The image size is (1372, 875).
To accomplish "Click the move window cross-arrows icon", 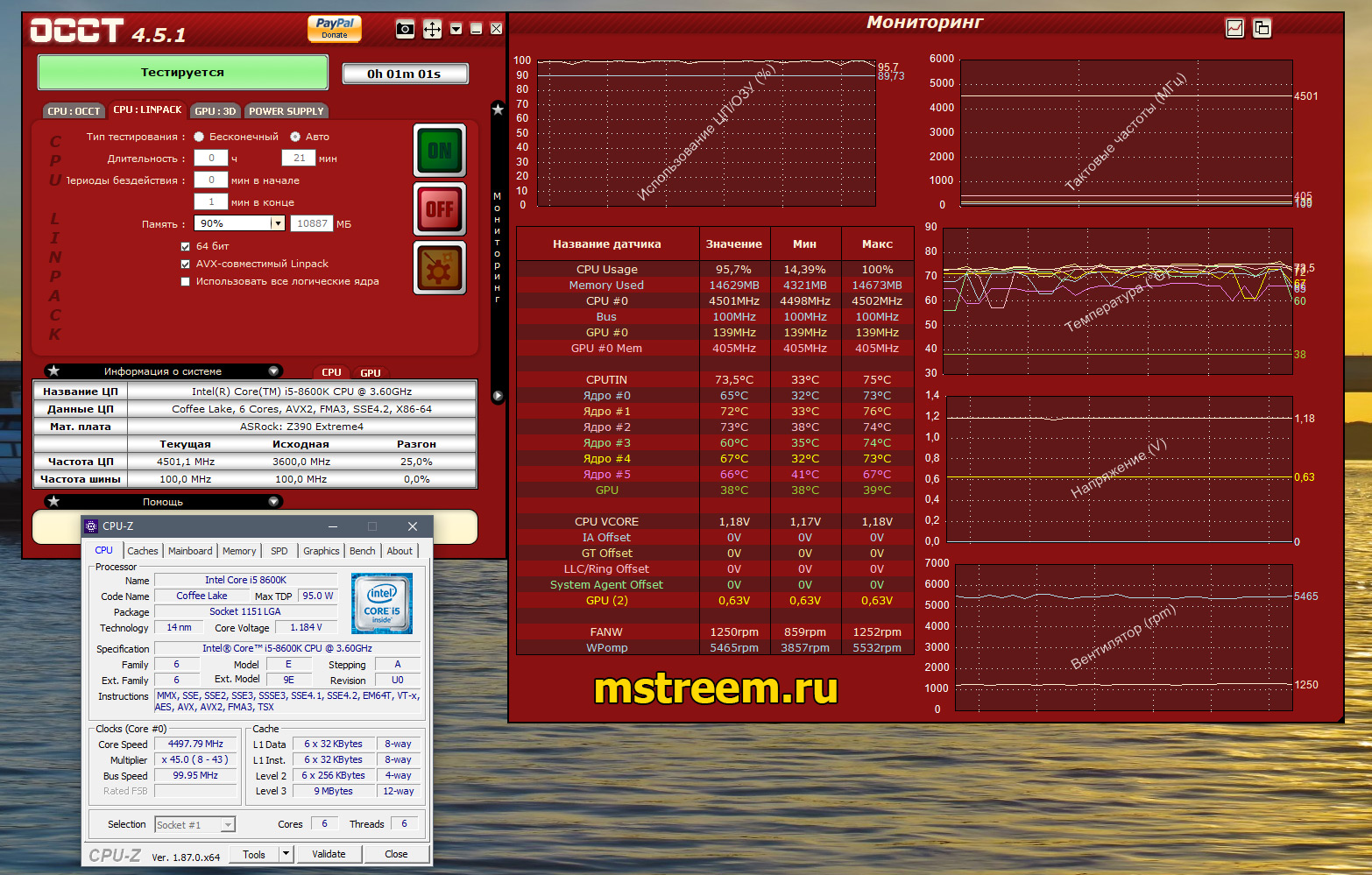I will click(432, 29).
